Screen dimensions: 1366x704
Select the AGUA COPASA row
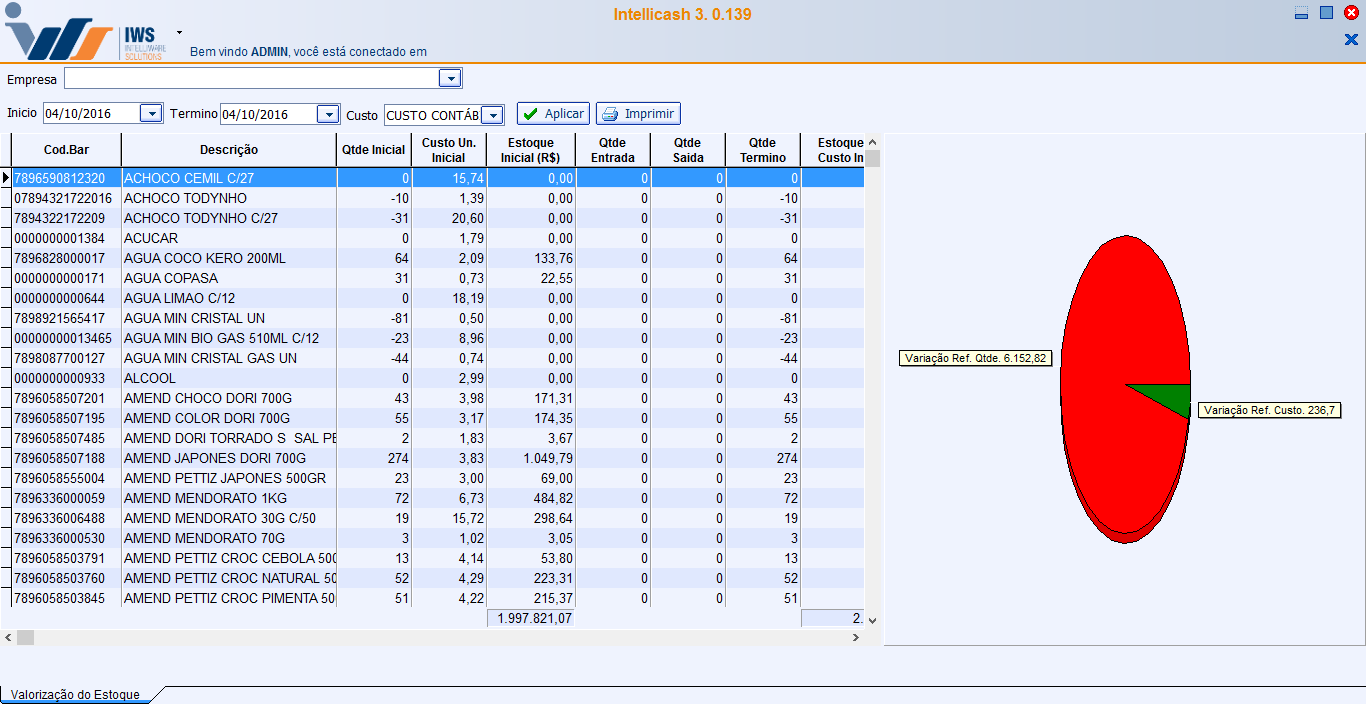pyautogui.click(x=438, y=278)
